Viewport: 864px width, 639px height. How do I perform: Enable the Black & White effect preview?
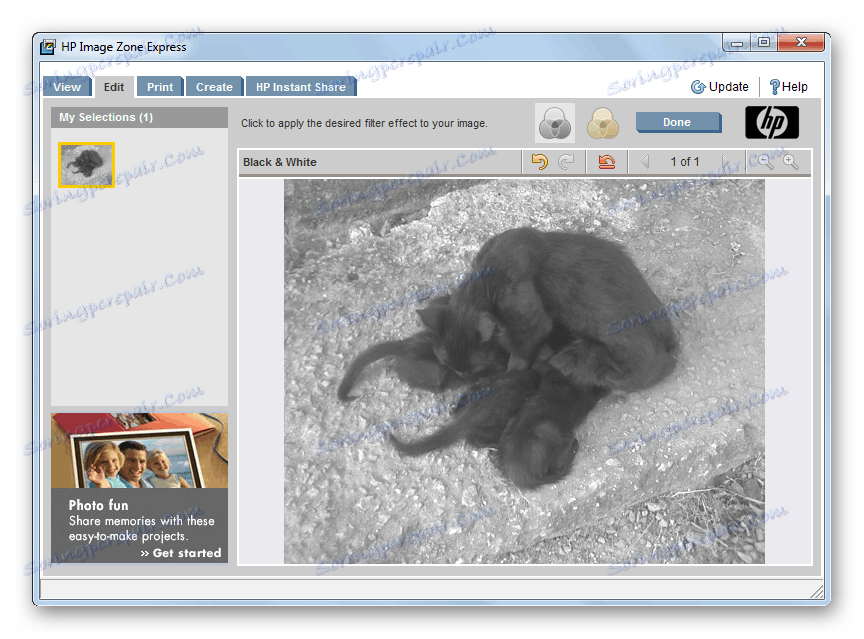click(554, 122)
